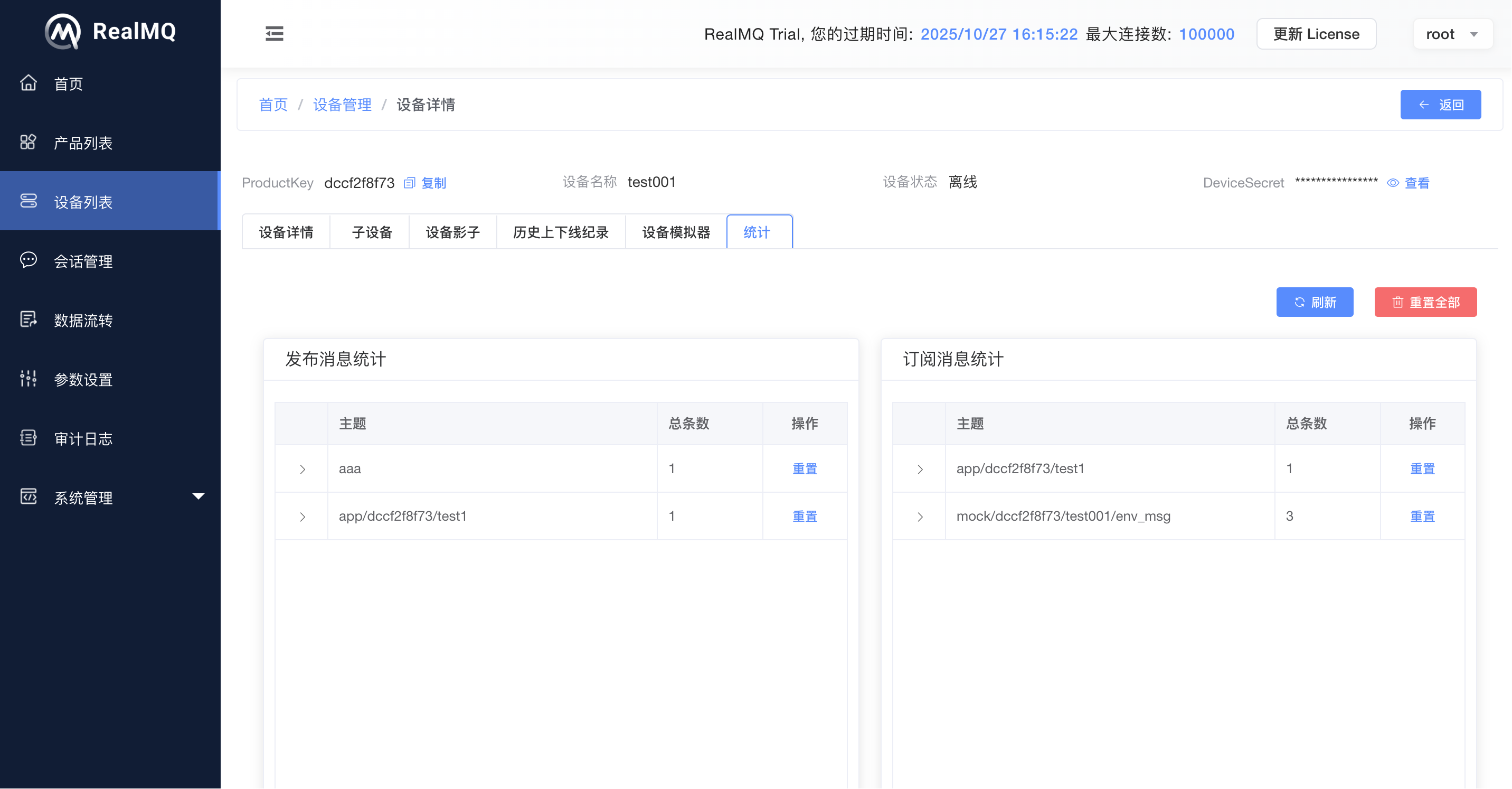Click the 更新 License button
This screenshot has width=1512, height=789.
tap(1316, 34)
